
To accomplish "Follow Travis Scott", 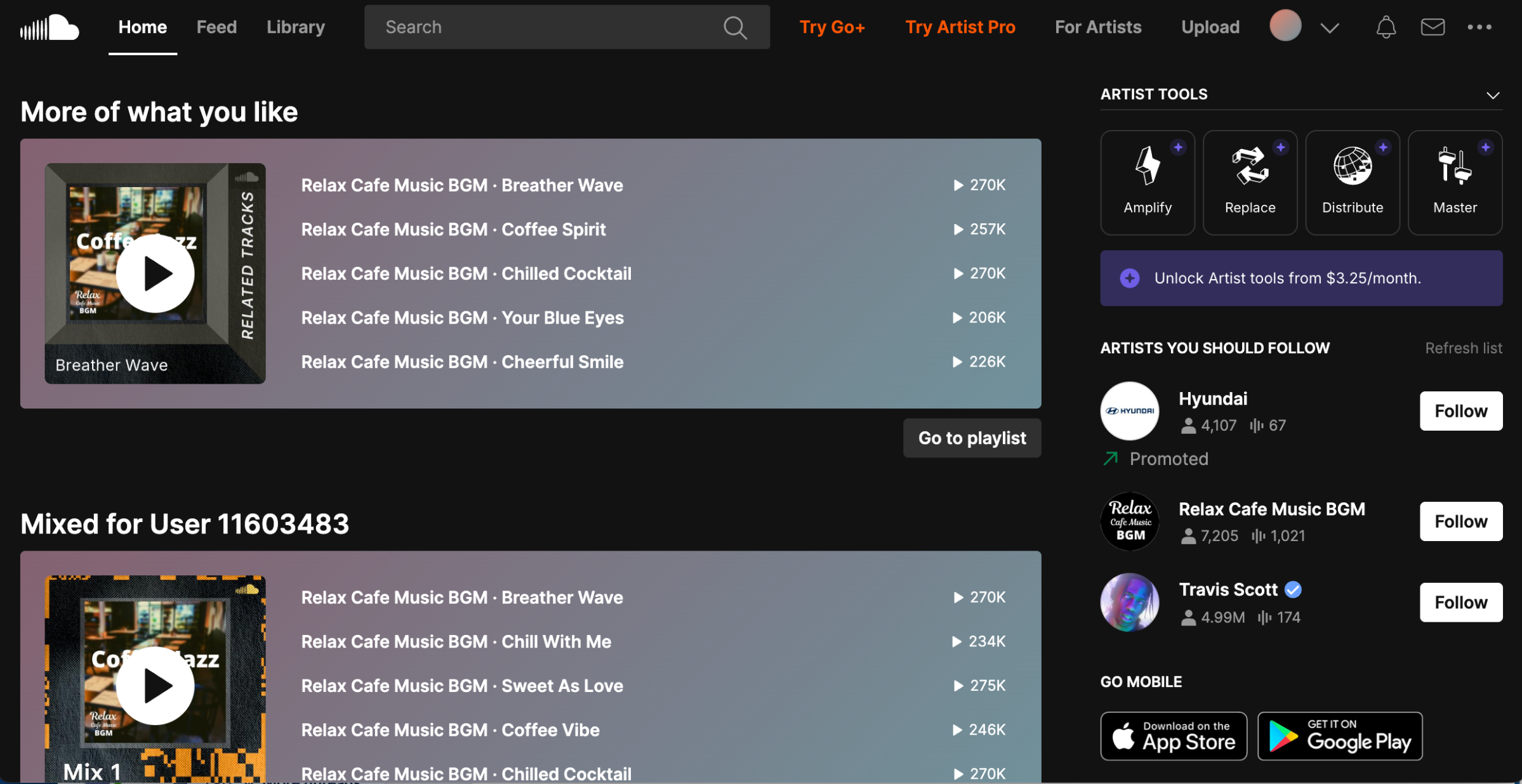I will 1460,602.
